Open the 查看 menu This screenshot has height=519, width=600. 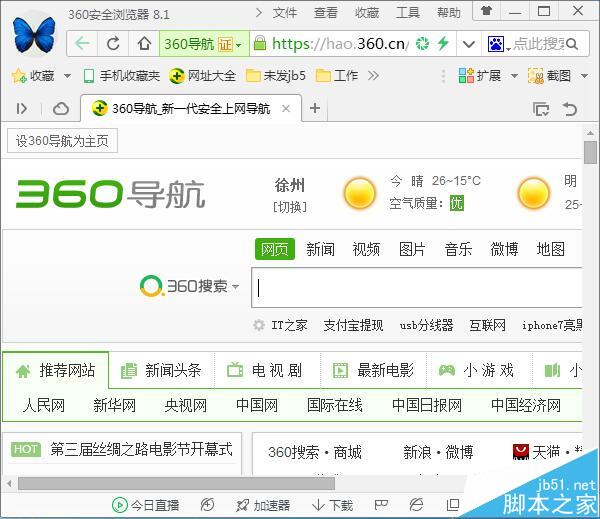click(x=326, y=13)
